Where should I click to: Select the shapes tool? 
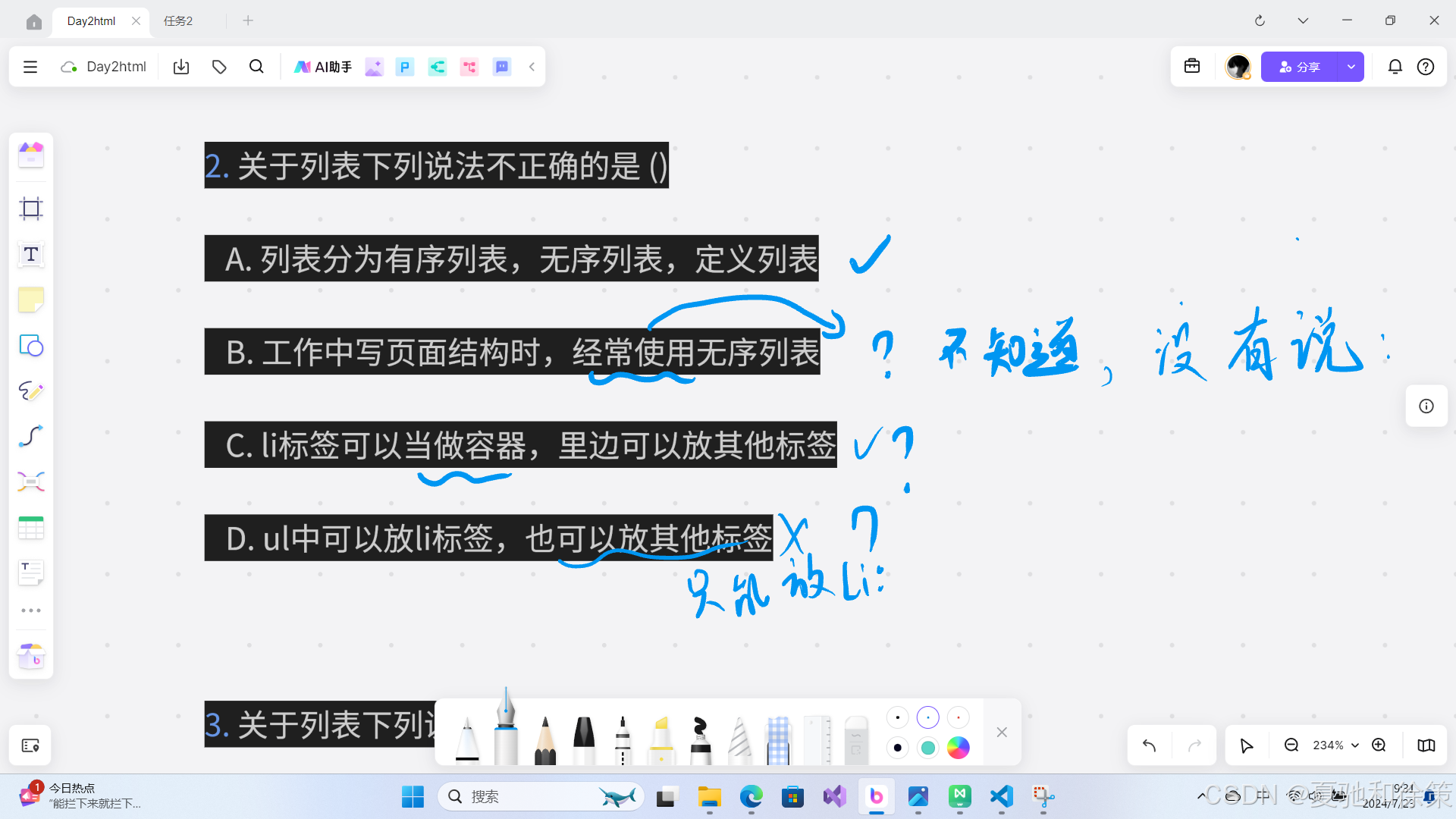click(30, 346)
